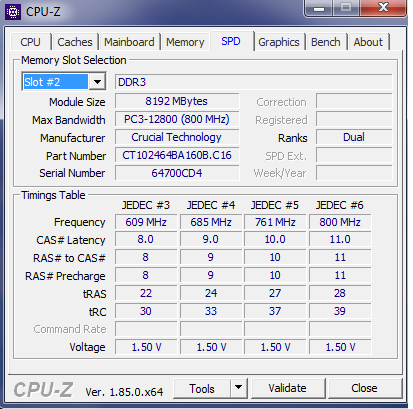Viewport: 413px width, 409px height.
Task: Click the RAS# to CAS# label
Action: pos(69,258)
